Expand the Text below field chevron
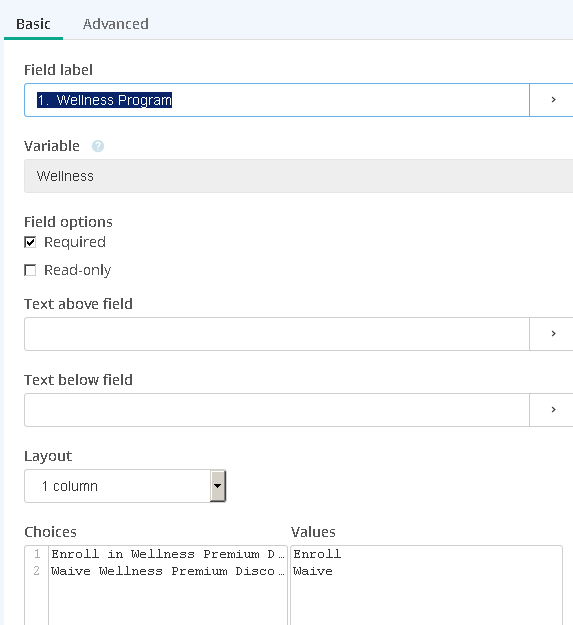Image resolution: width=573 pixels, height=625 pixels. coord(553,410)
